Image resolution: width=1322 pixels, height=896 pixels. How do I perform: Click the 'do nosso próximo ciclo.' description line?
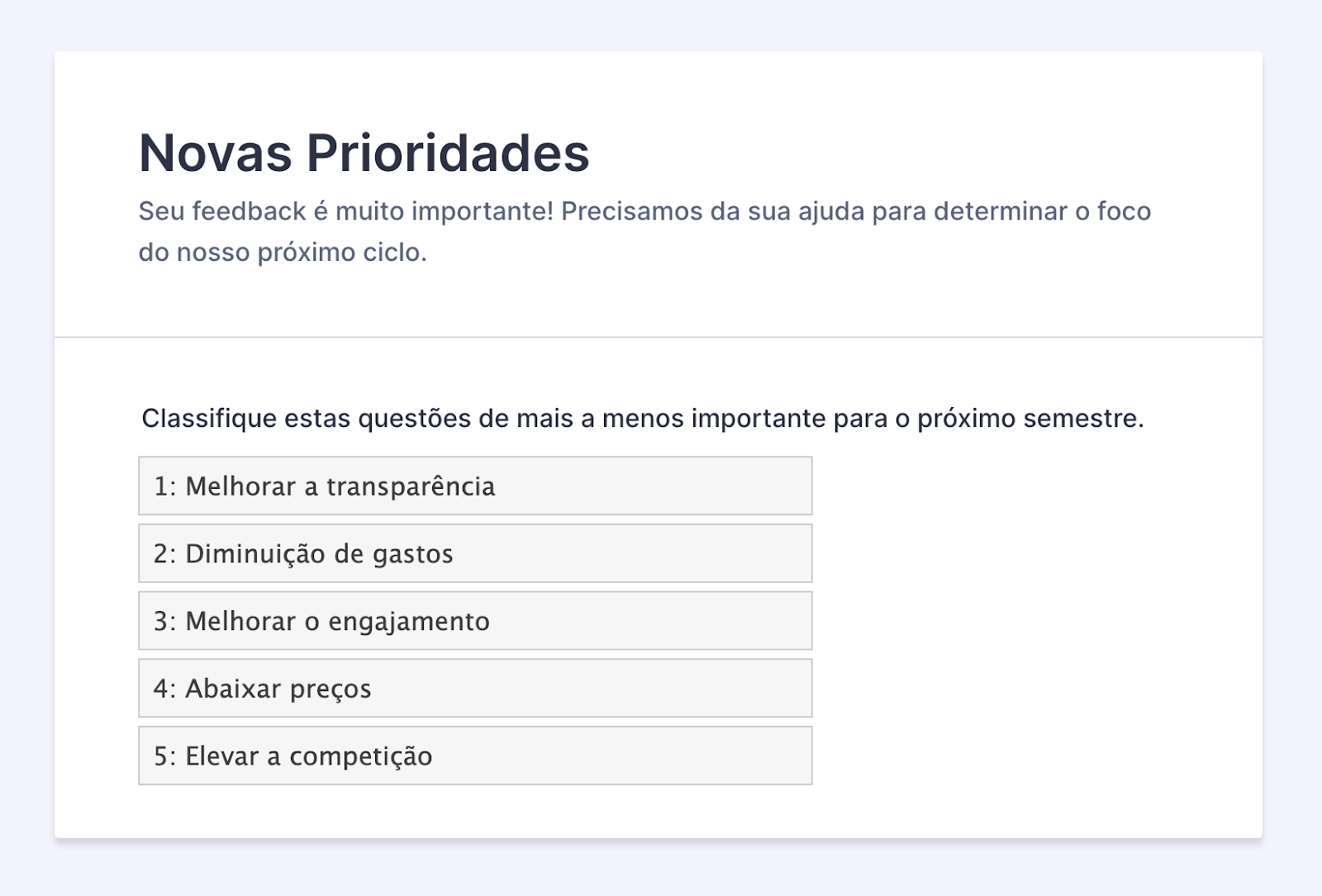[283, 252]
